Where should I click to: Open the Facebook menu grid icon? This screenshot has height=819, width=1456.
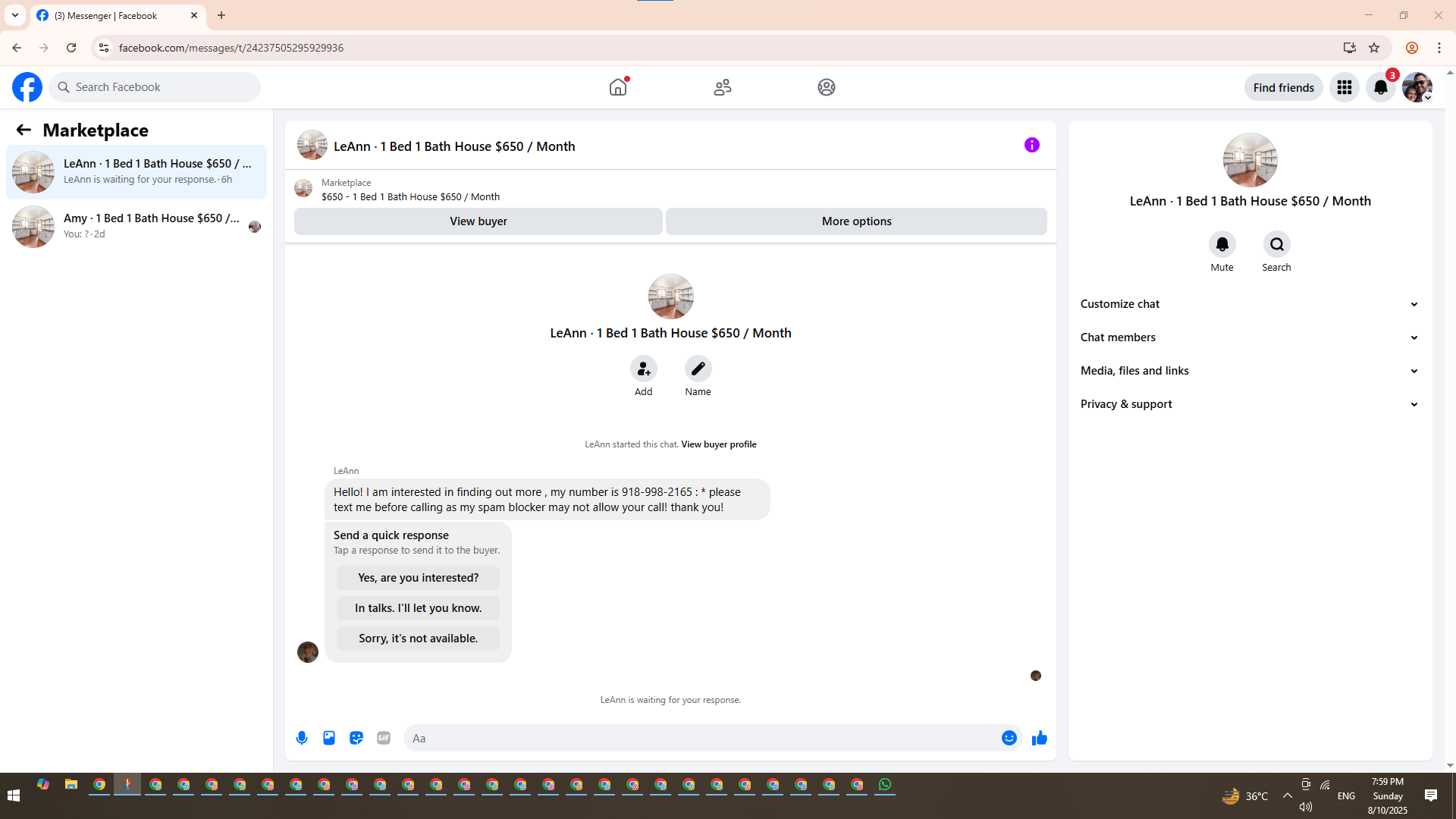pos(1344,87)
